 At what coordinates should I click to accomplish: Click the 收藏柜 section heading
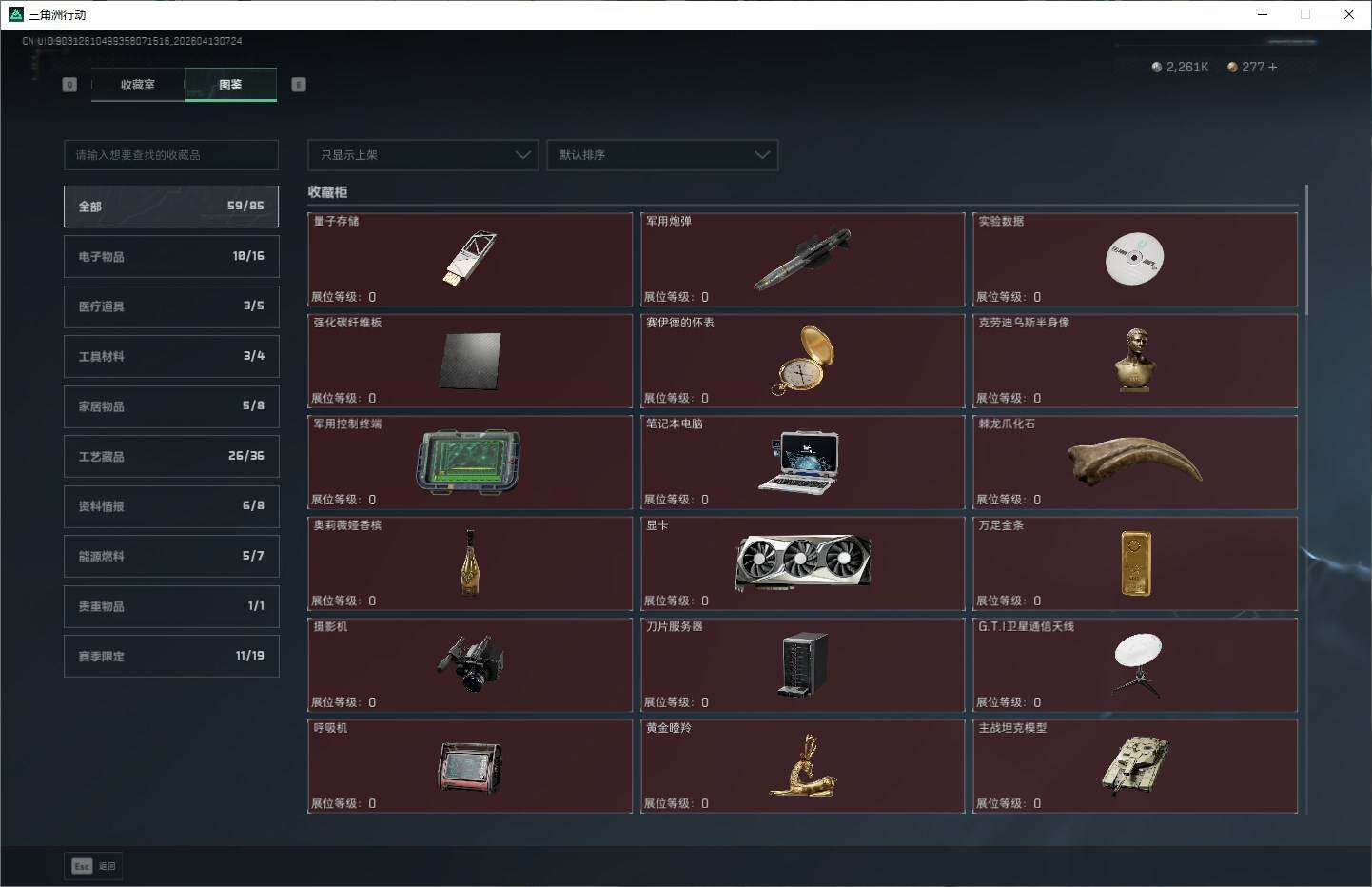pyautogui.click(x=328, y=192)
